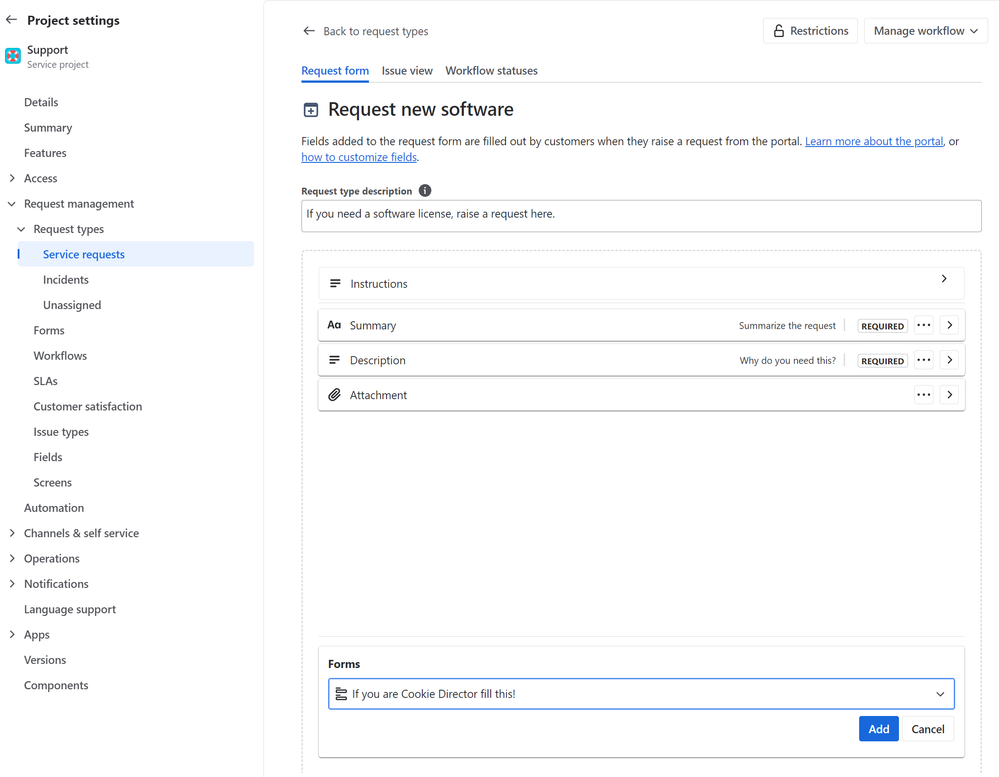Click the Support service project avatar icon
This screenshot has height=777, width=999.
(x=13, y=55)
